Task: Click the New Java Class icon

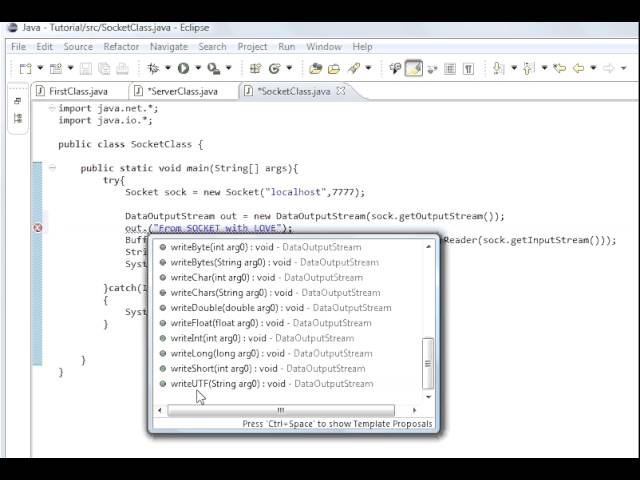Action: (274, 68)
